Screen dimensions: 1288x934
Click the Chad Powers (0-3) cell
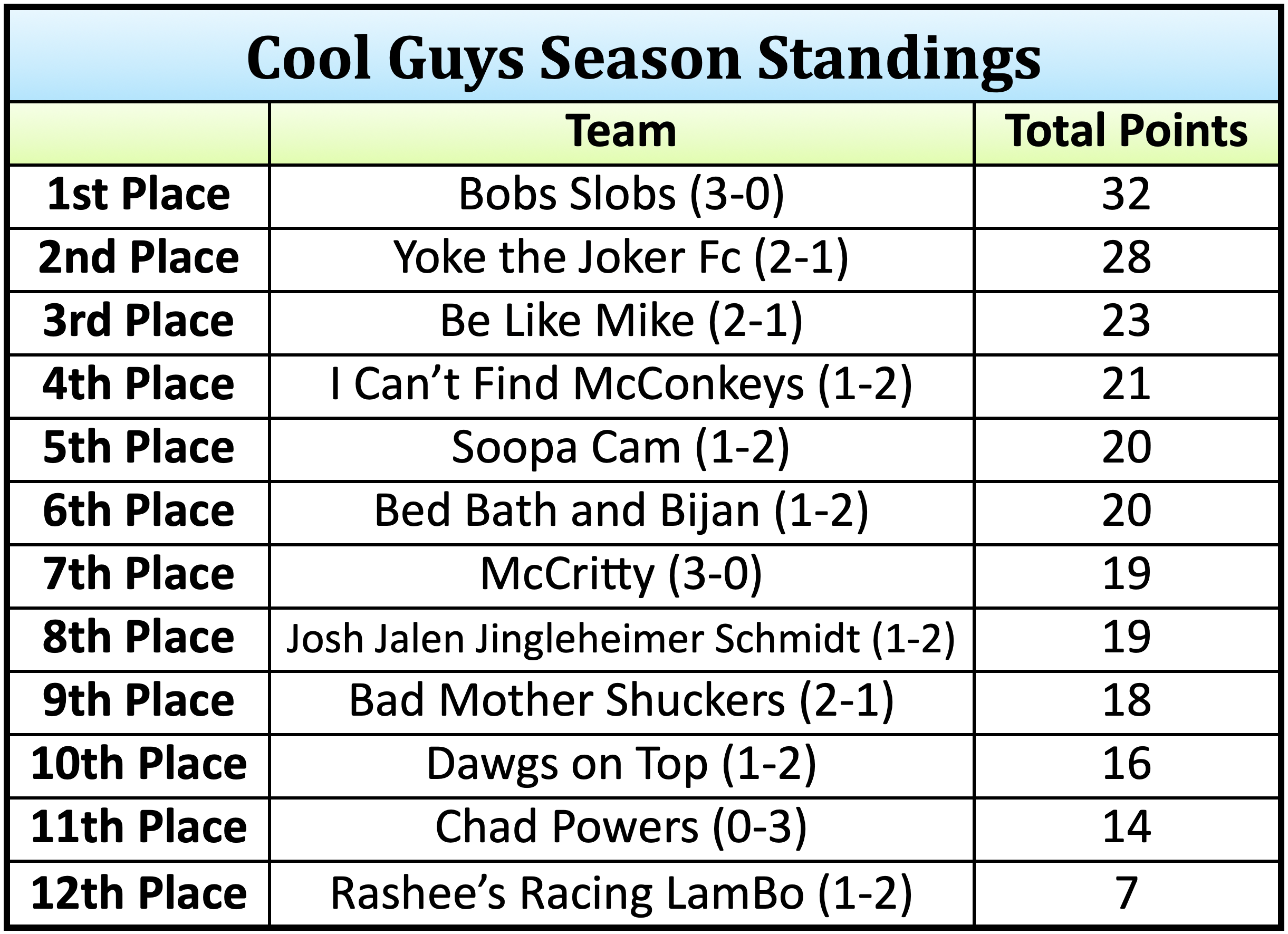point(621,828)
